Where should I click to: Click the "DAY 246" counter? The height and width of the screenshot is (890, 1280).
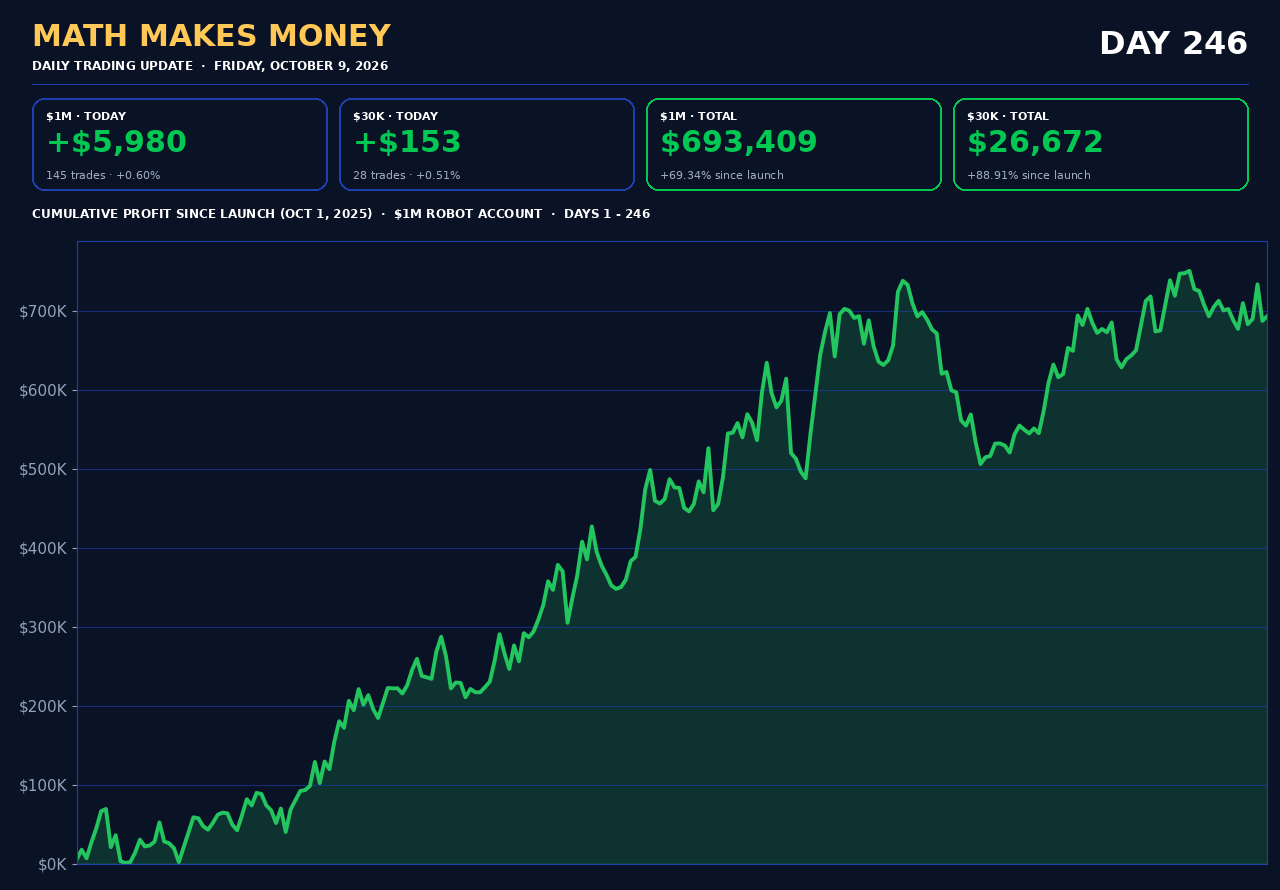tap(1173, 44)
